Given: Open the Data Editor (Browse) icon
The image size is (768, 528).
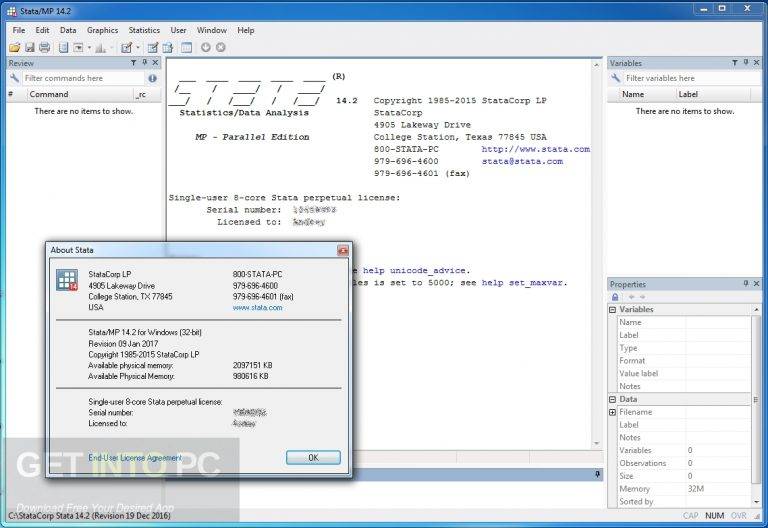Looking at the screenshot, I should pyautogui.click(x=168, y=48).
